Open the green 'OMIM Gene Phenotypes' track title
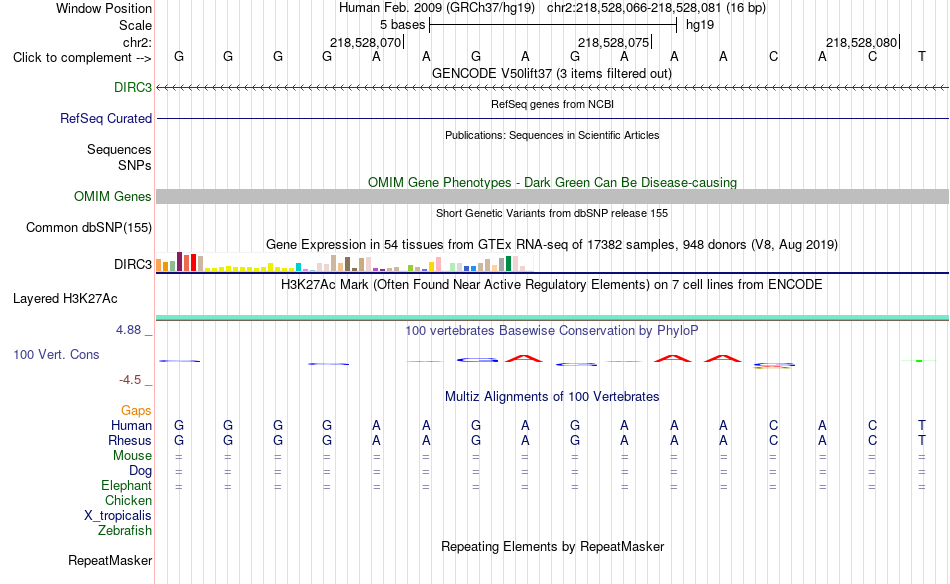 click(552, 182)
